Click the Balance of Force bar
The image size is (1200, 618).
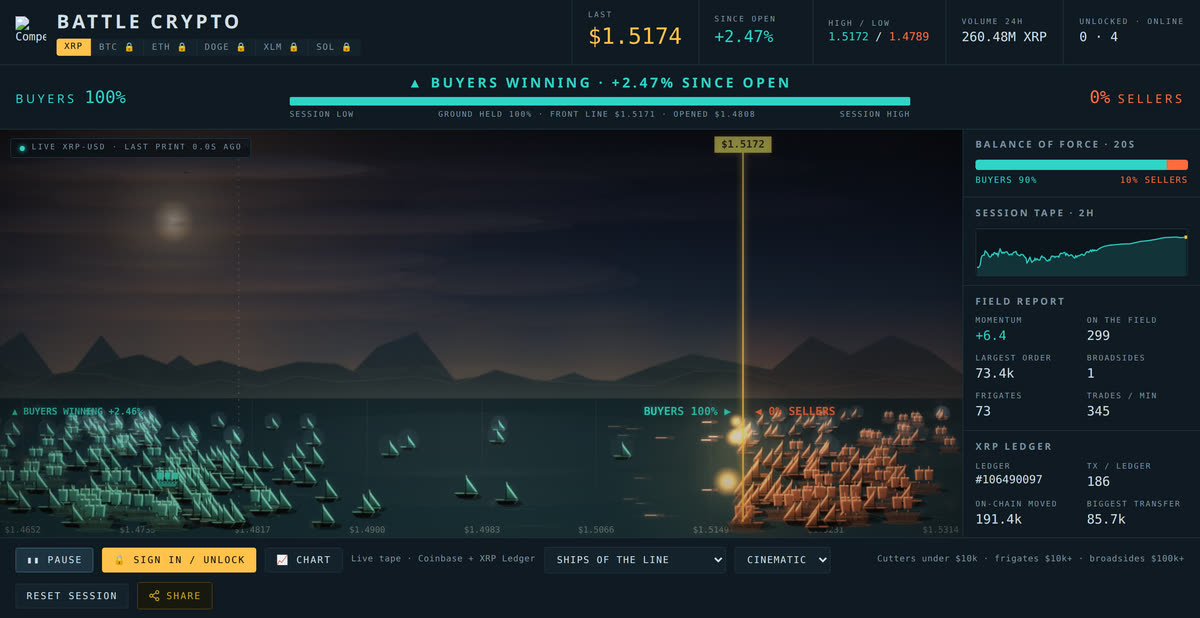(1081, 165)
